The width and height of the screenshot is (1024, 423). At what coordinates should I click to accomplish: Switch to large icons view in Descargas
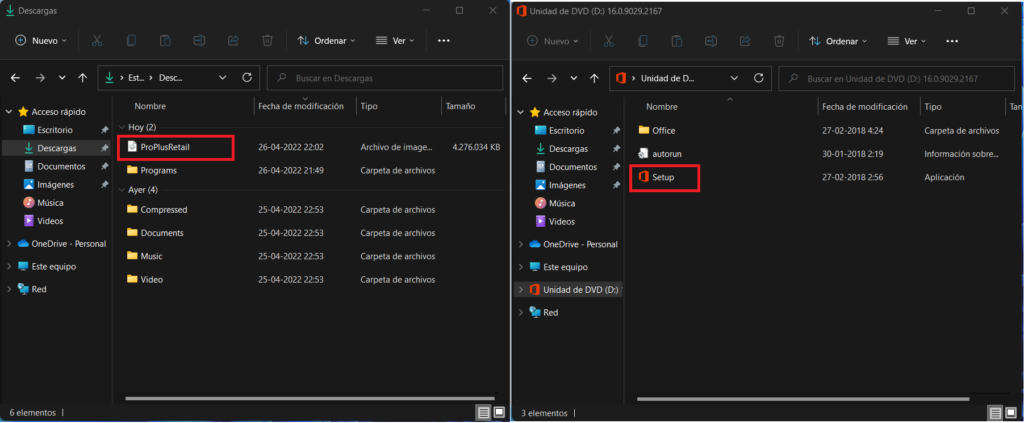coord(500,412)
